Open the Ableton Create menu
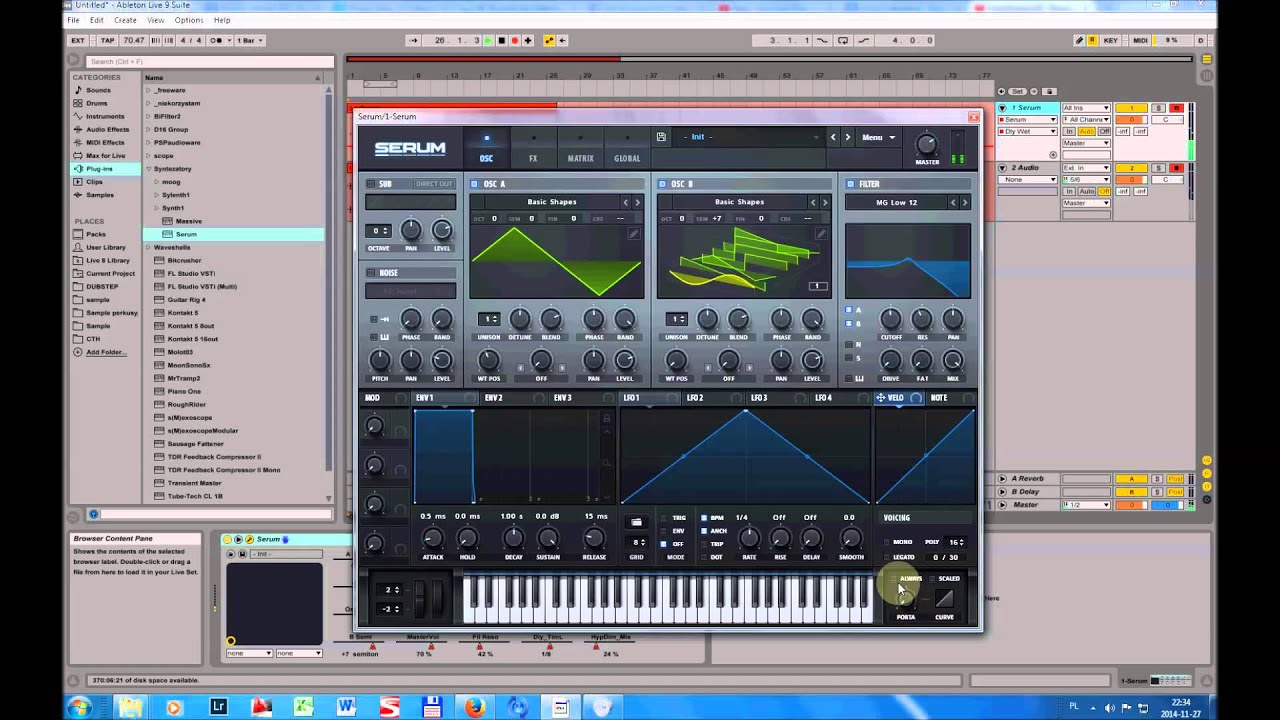This screenshot has height=720, width=1280. 125,20
